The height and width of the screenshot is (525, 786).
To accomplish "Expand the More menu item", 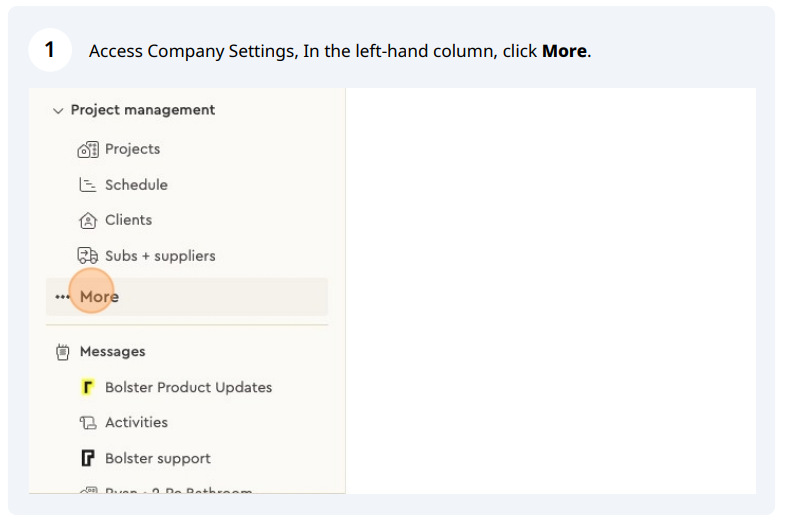I will (x=99, y=297).
